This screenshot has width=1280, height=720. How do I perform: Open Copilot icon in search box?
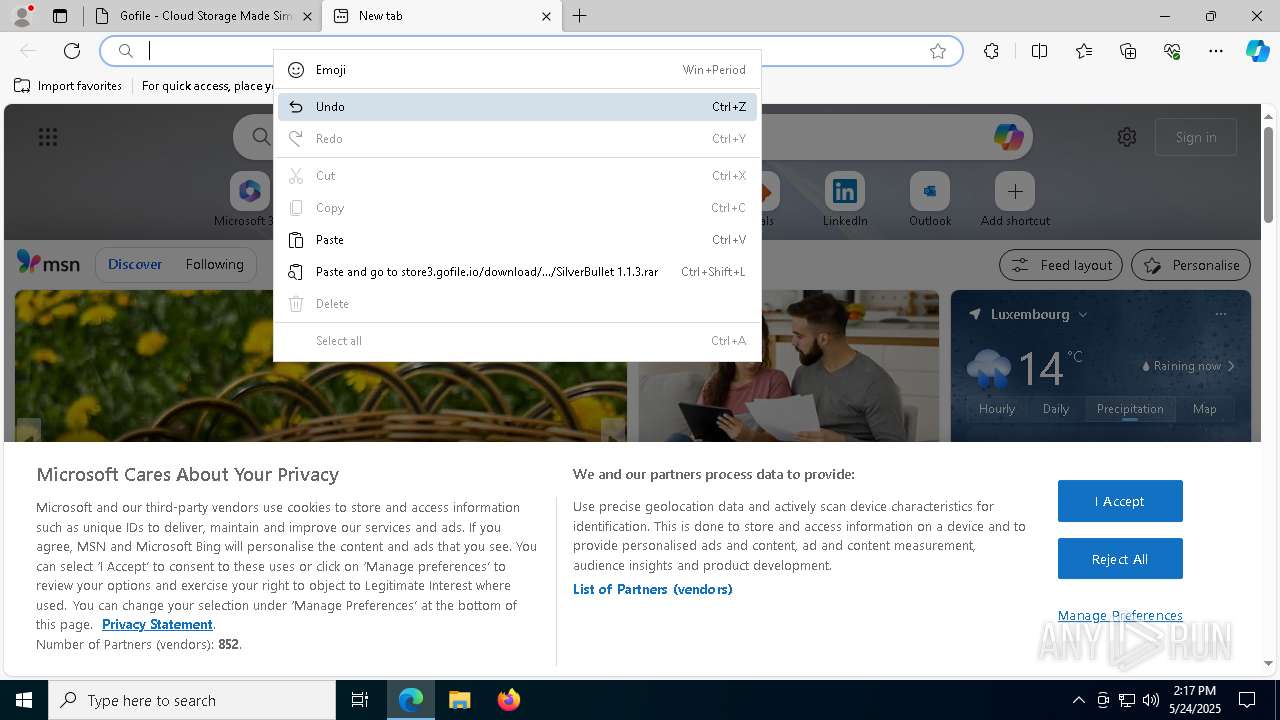click(x=1008, y=137)
